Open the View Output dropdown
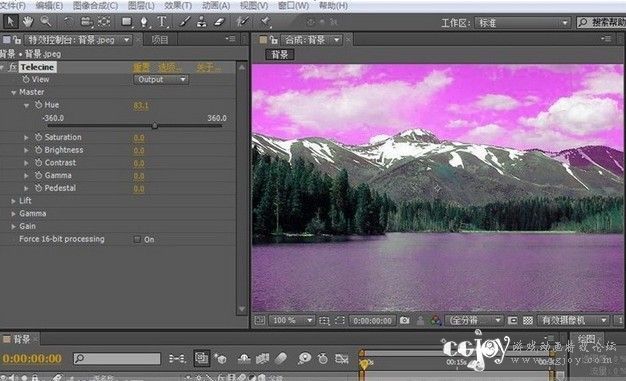This screenshot has height=381, width=626. (161, 79)
